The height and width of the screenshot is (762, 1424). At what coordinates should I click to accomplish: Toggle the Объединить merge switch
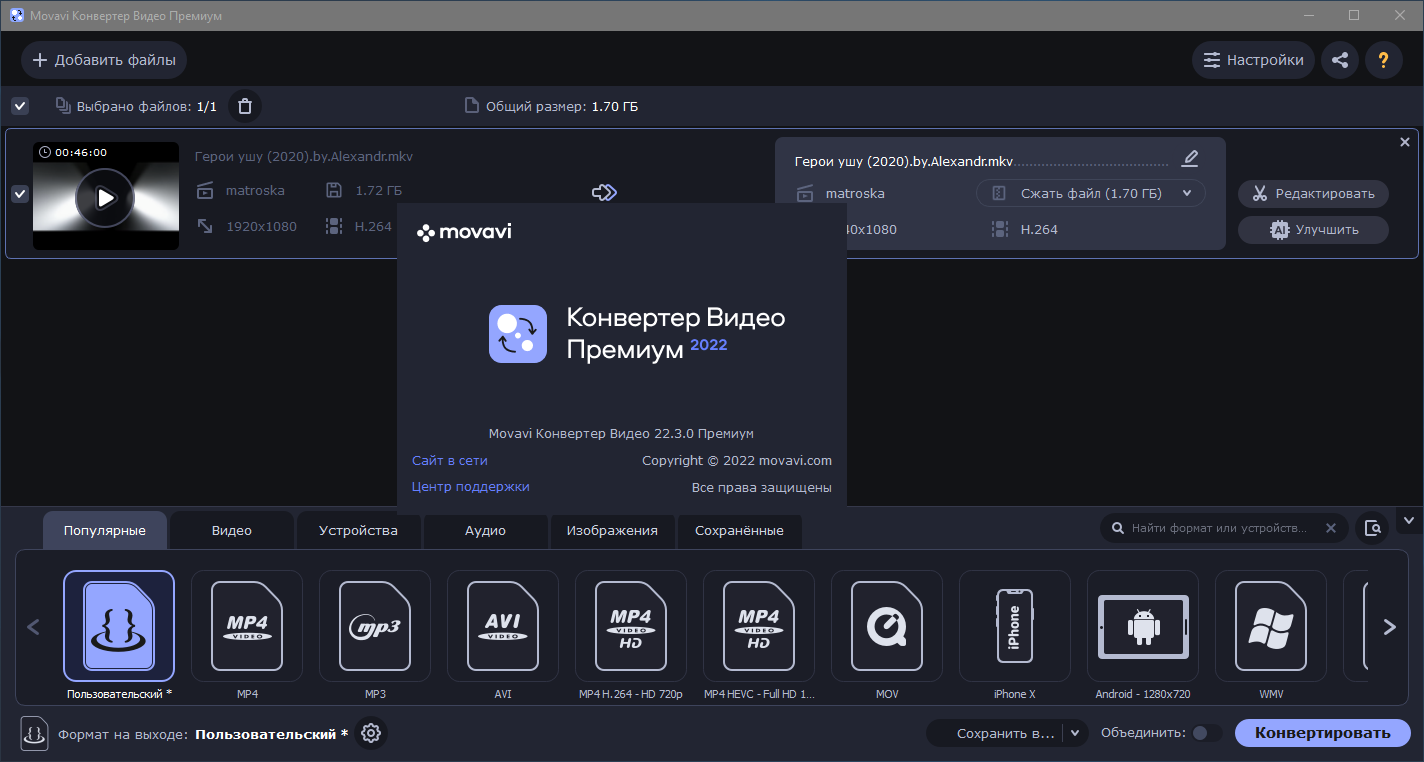click(1206, 733)
